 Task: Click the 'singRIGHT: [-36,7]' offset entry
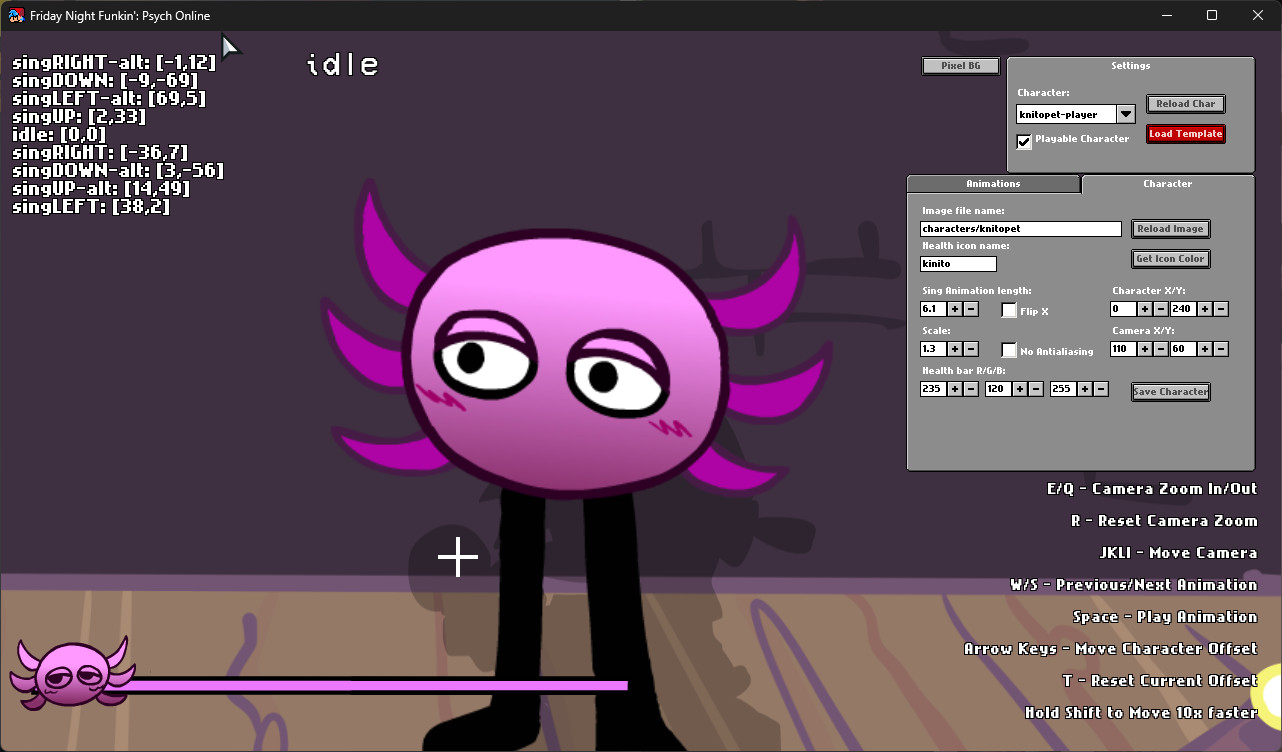pyautogui.click(x=100, y=153)
